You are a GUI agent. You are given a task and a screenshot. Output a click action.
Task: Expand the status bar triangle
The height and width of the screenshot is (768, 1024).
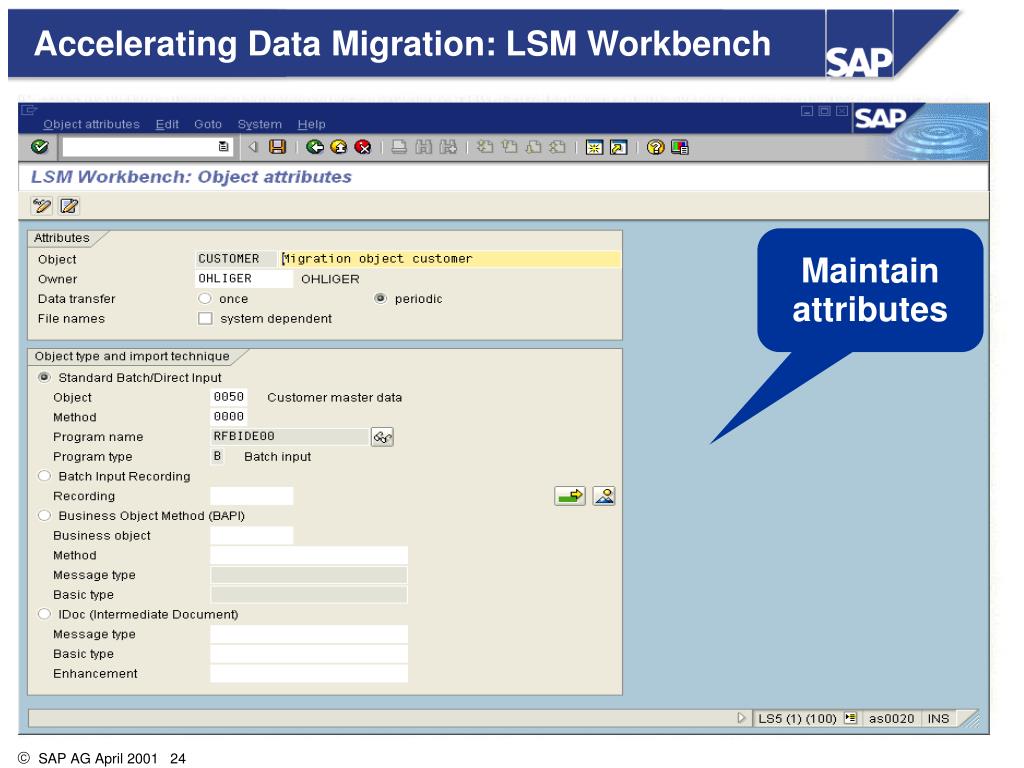click(x=741, y=718)
